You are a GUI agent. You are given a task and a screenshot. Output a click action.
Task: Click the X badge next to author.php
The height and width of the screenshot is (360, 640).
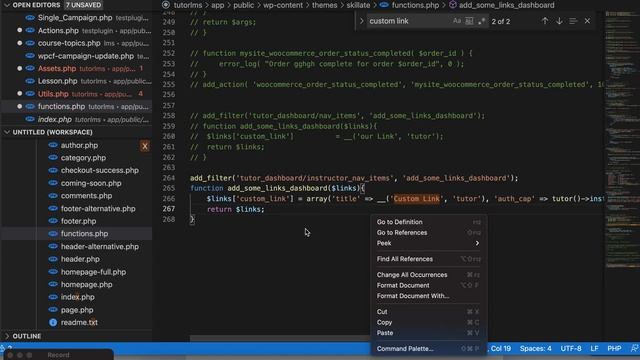pos(144,146)
